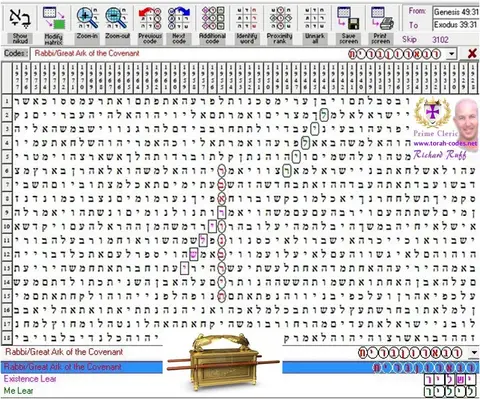The height and width of the screenshot is (399, 480).
Task: Click the Skip label
Action: click(409, 39)
